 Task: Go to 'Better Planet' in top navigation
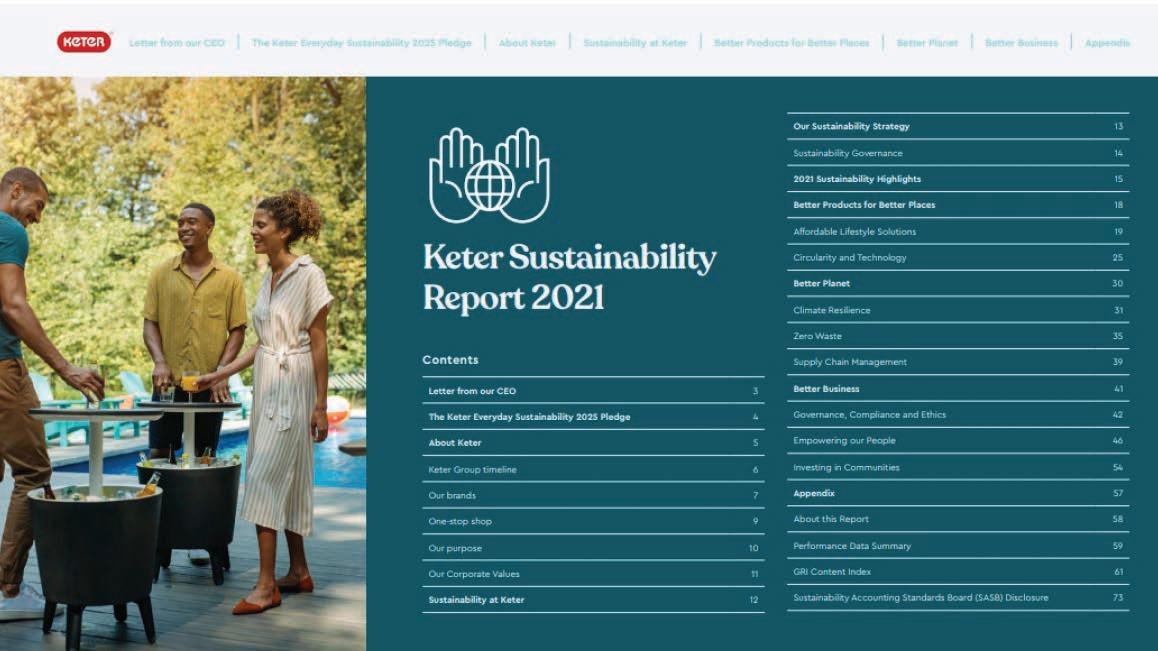927,43
